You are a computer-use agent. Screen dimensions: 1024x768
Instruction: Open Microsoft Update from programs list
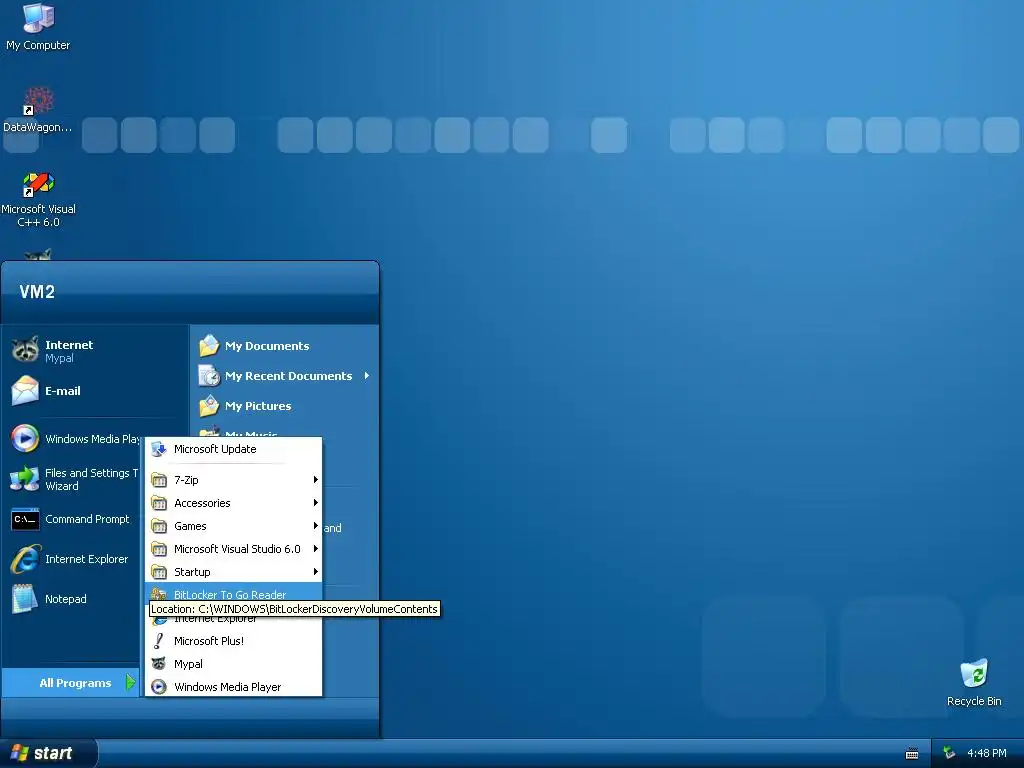[233, 449]
